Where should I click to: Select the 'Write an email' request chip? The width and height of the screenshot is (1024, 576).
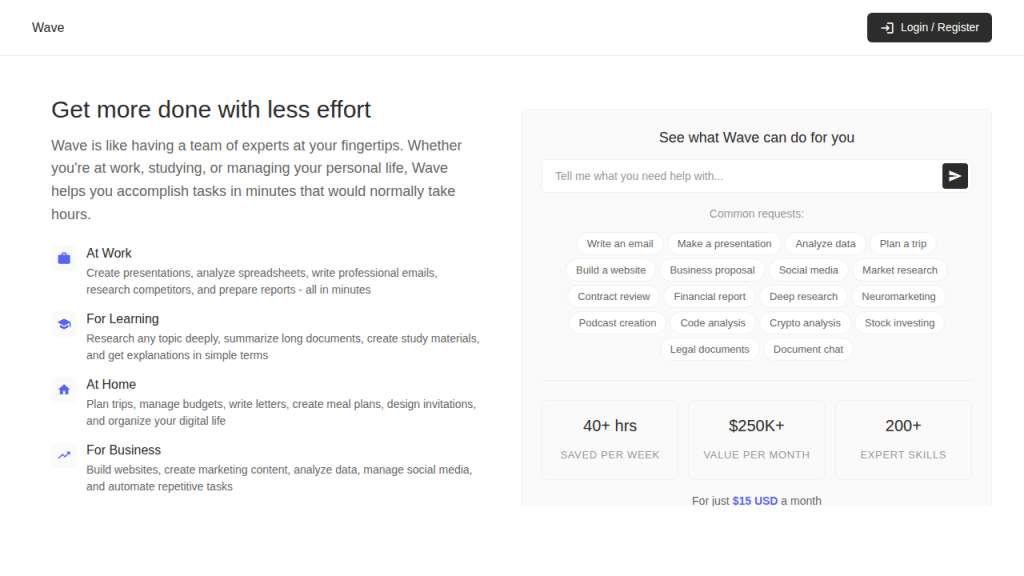(x=620, y=244)
